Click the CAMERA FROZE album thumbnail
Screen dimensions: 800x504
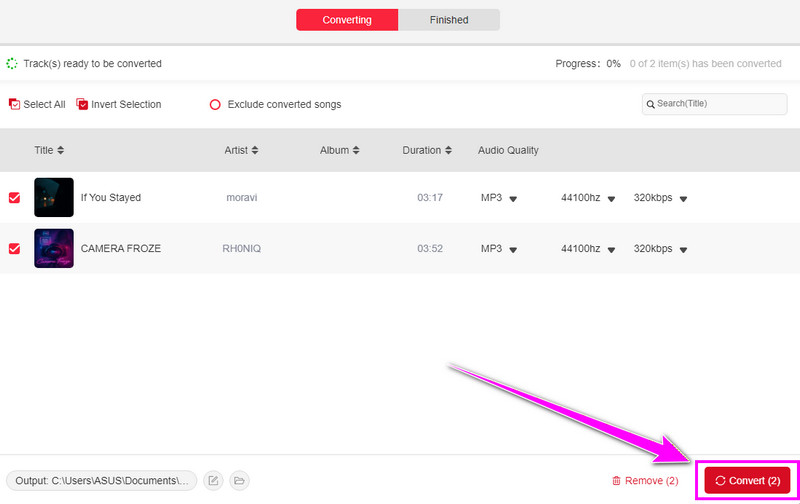tap(54, 248)
